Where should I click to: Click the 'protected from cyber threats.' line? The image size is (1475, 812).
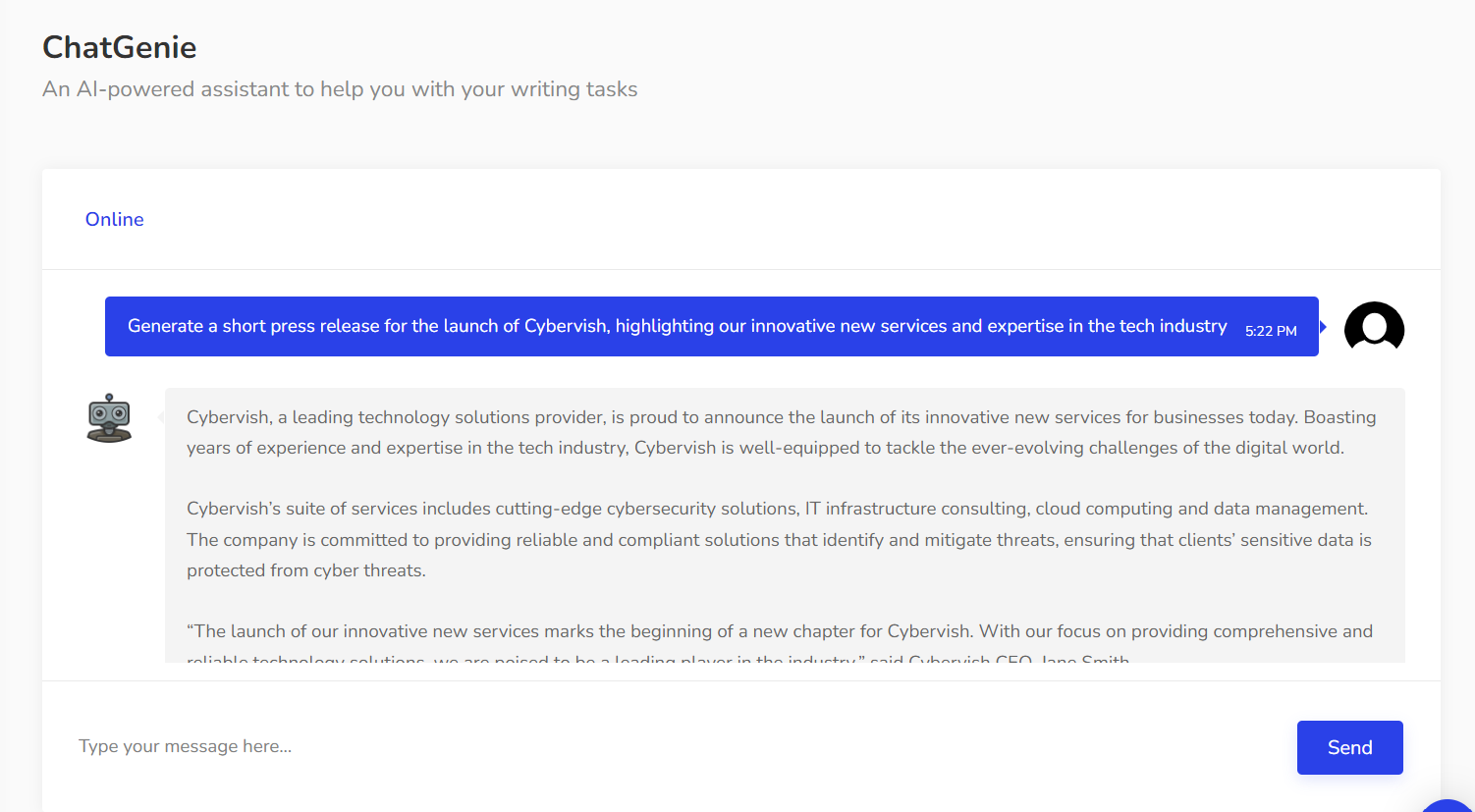click(x=306, y=570)
